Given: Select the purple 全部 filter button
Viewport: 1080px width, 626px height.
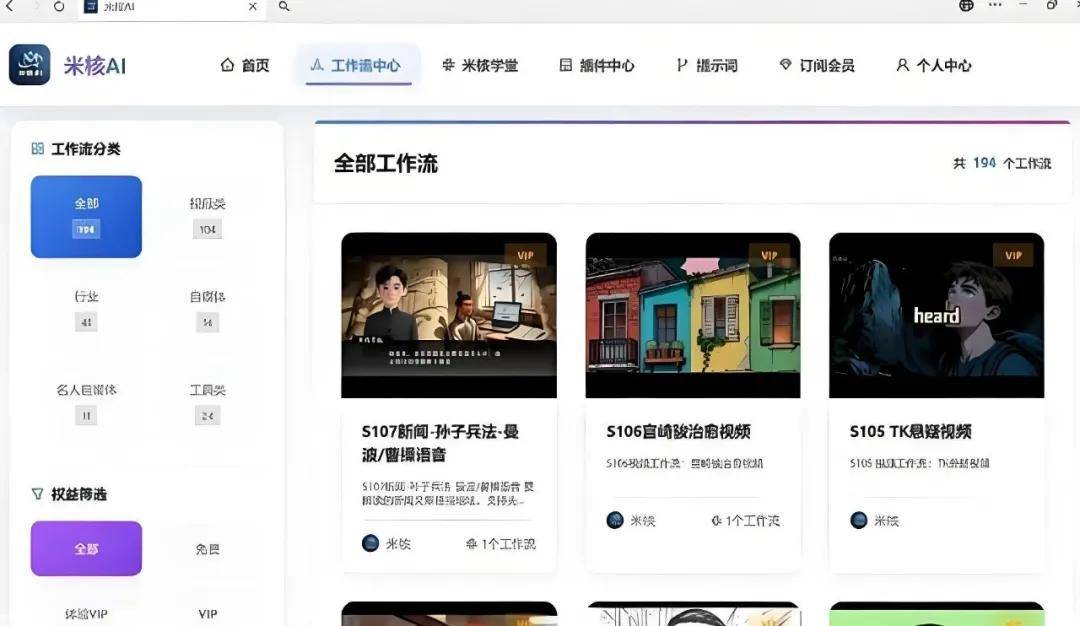Looking at the screenshot, I should (86, 548).
